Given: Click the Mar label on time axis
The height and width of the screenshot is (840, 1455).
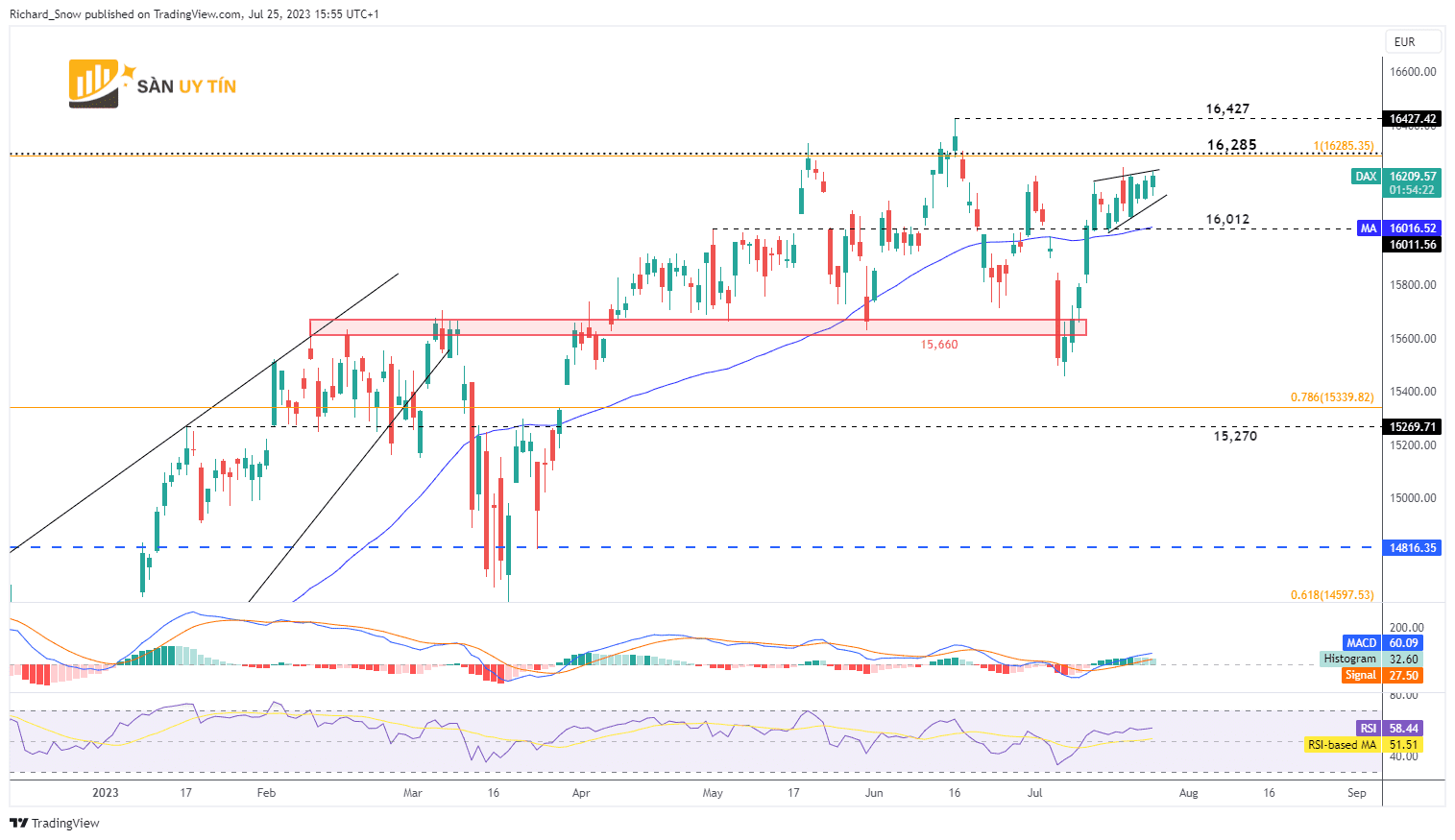Looking at the screenshot, I should click(412, 793).
